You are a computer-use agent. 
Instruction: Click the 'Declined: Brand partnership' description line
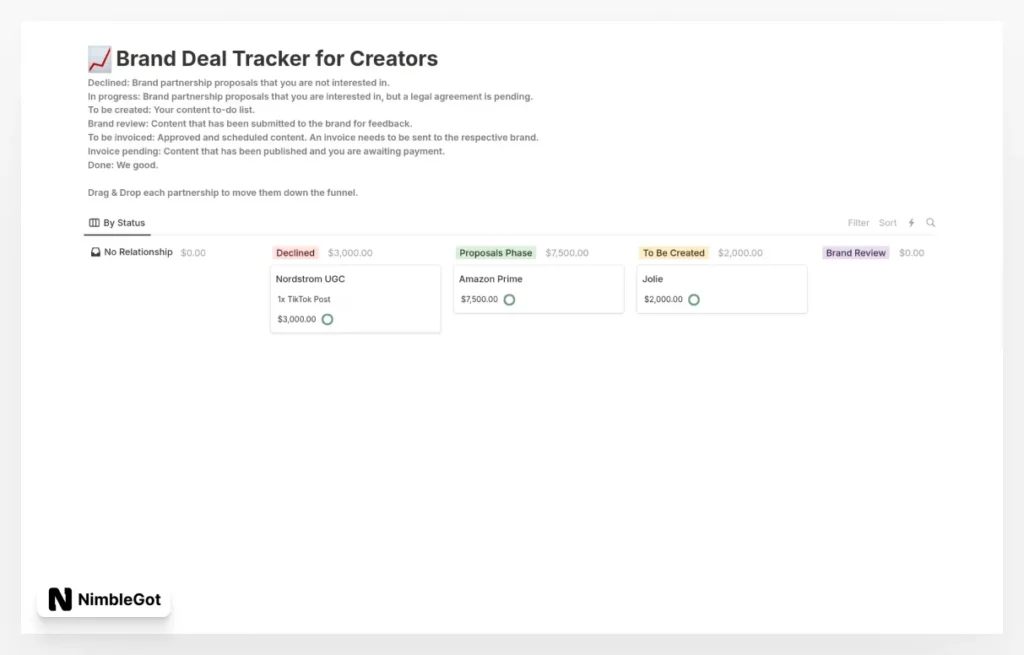[238, 83]
